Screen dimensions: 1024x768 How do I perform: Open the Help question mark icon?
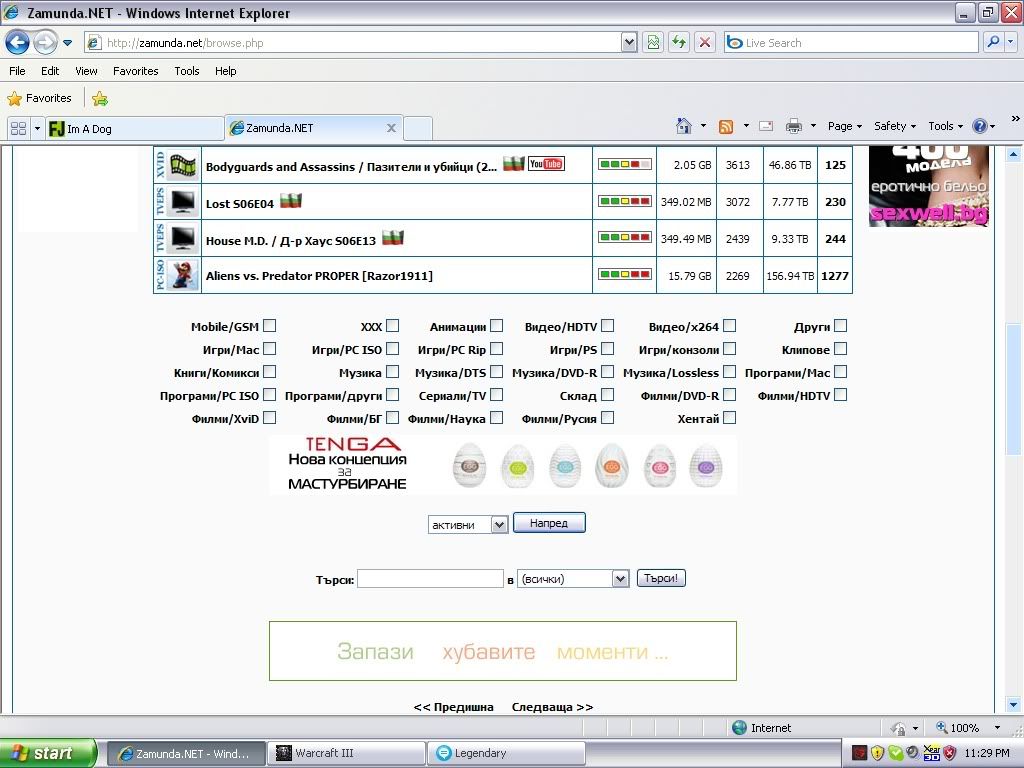click(x=980, y=126)
